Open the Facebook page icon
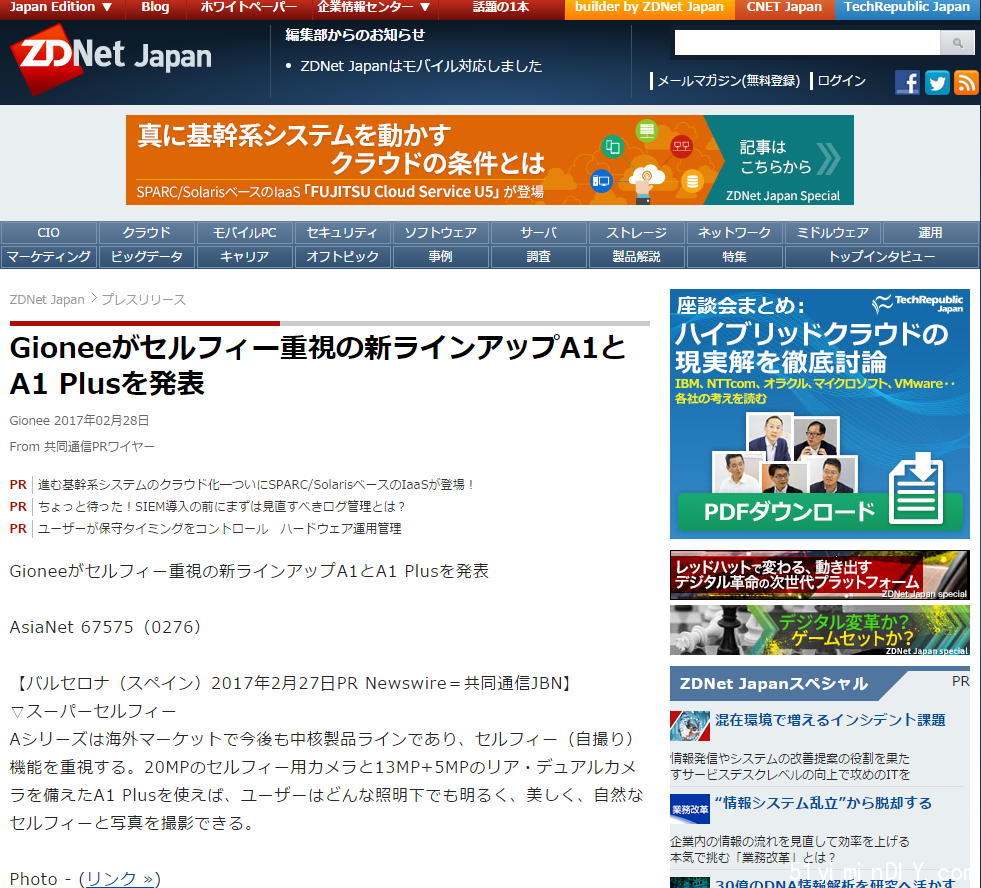This screenshot has width=981, height=888. point(907,82)
